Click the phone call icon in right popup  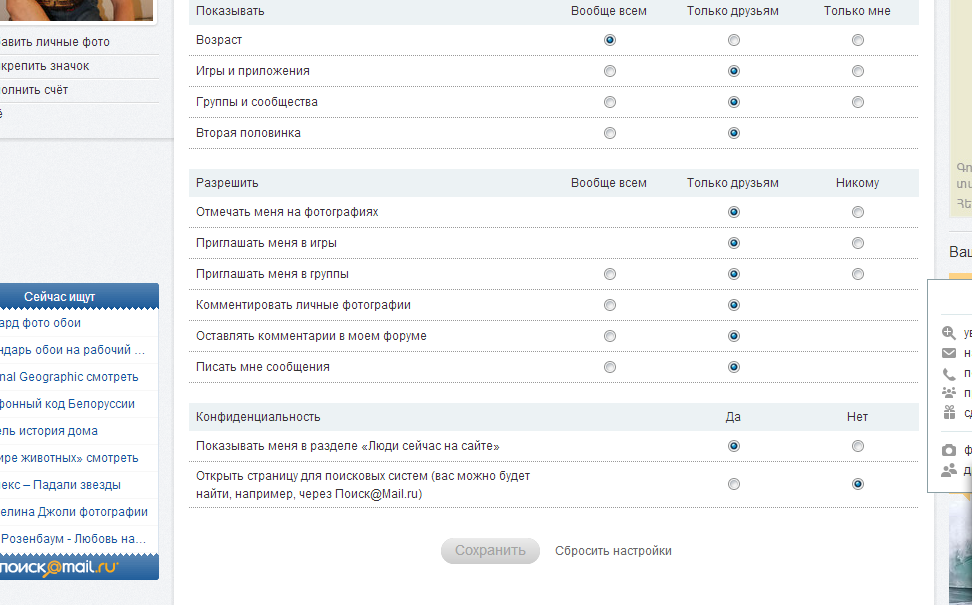(949, 373)
